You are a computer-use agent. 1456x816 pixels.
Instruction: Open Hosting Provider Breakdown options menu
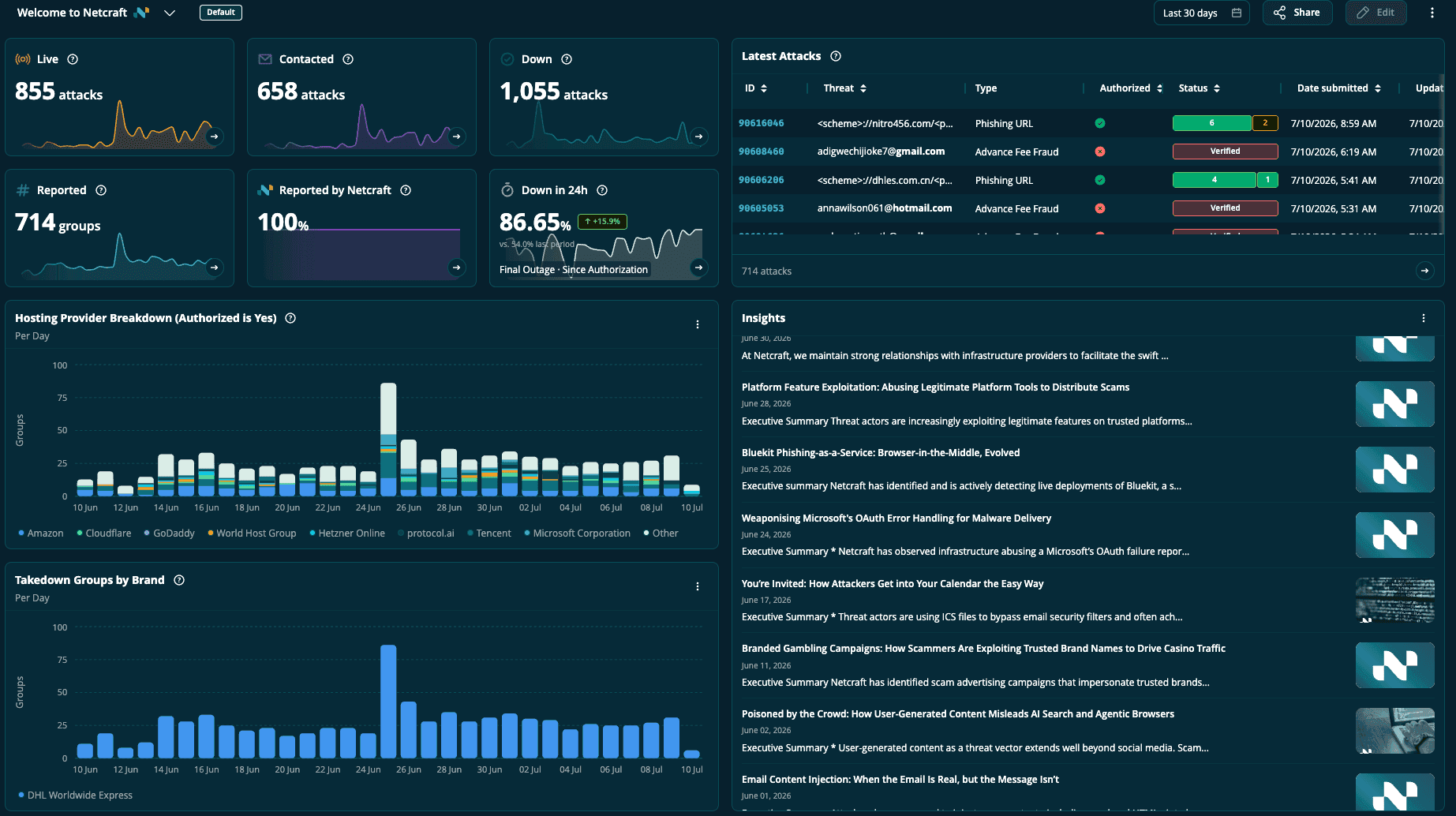pyautogui.click(x=698, y=324)
